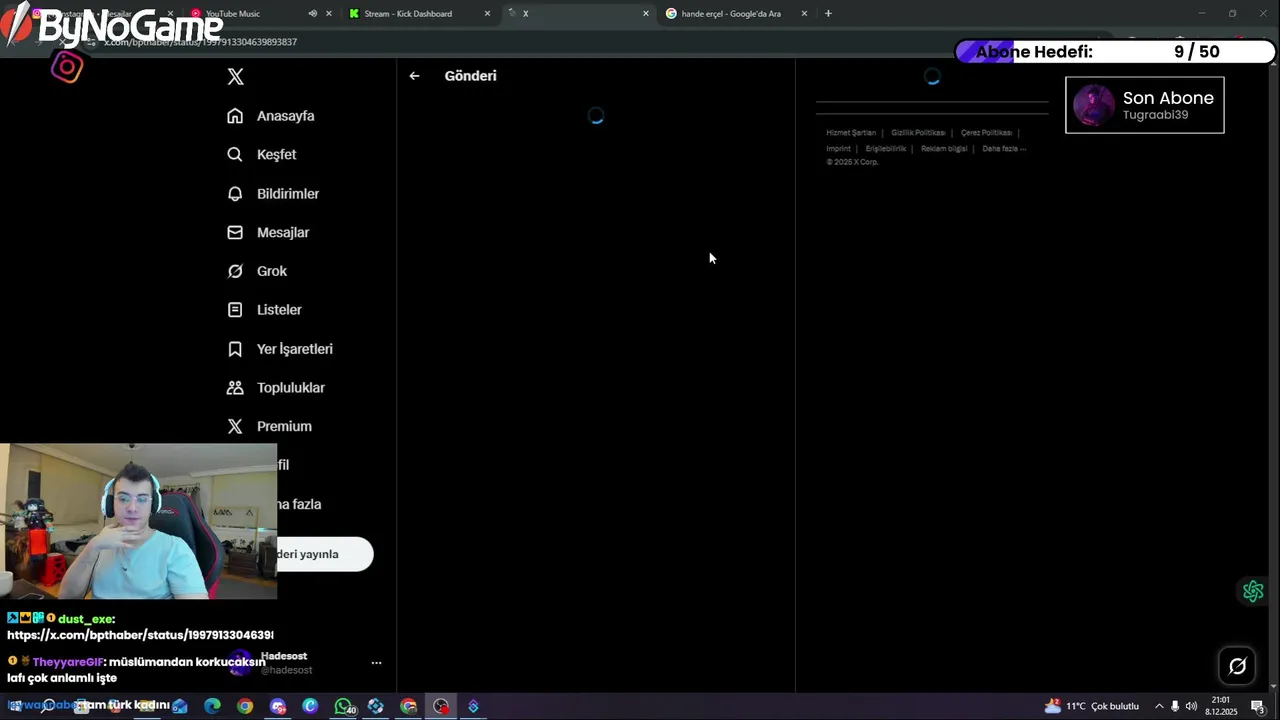The width and height of the screenshot is (1280, 720).
Task: Open Listeler page
Action: coord(264,310)
